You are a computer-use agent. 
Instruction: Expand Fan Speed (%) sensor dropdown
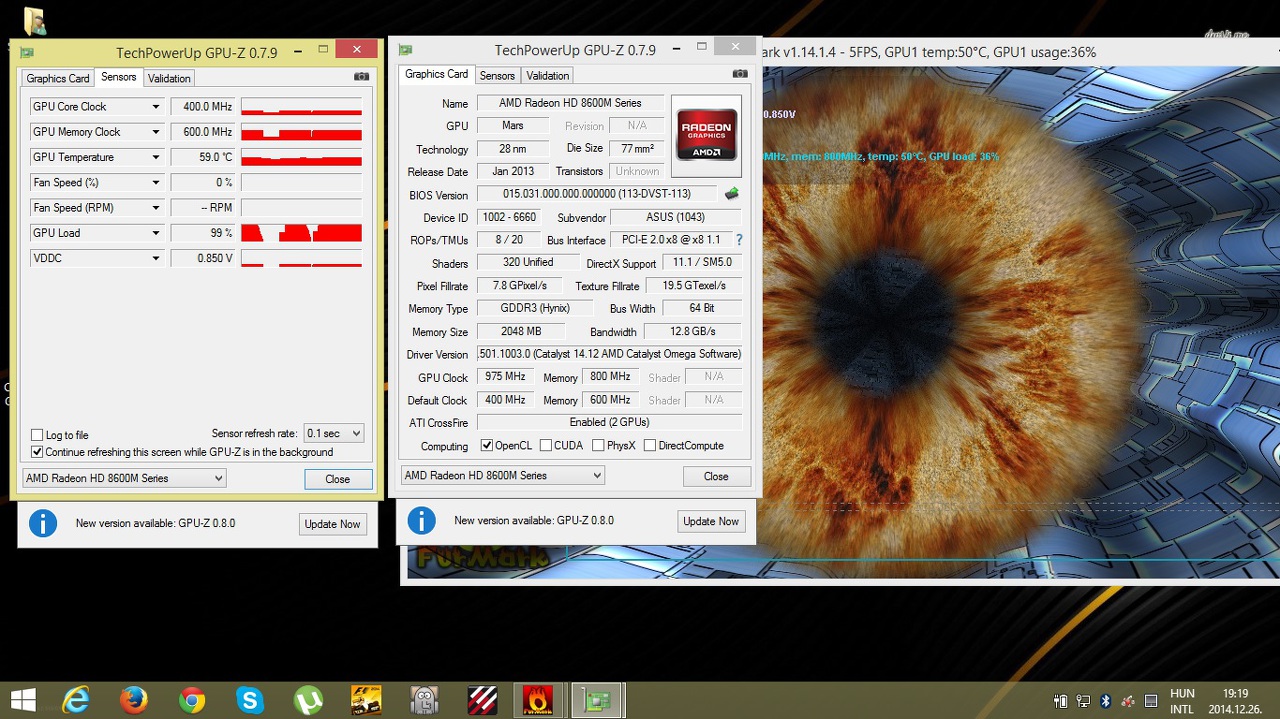(x=155, y=182)
